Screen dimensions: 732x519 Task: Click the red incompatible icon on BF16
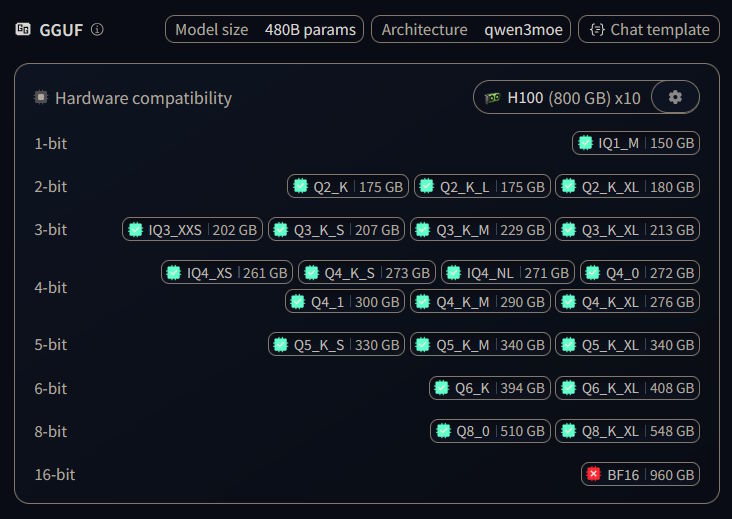click(x=594, y=474)
